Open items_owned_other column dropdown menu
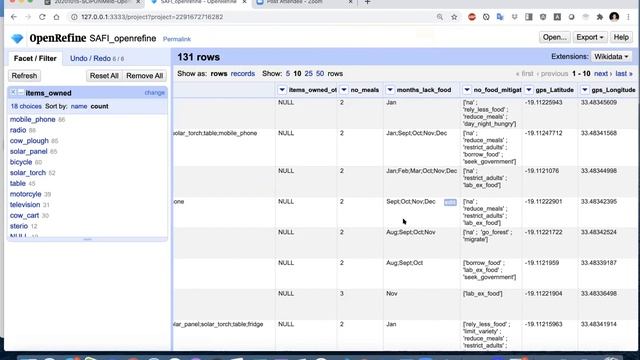This screenshot has height=360, width=640. tap(282, 90)
